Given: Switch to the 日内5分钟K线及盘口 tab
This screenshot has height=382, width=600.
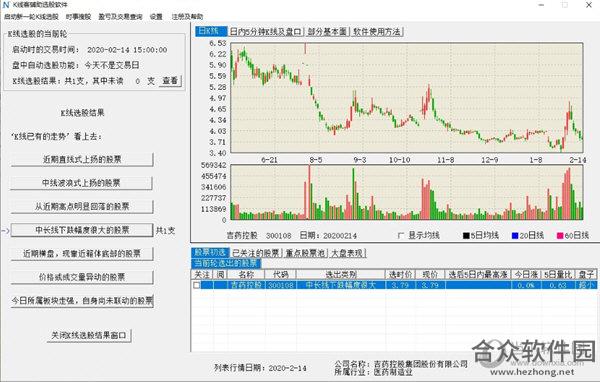Looking at the screenshot, I should click(x=266, y=32).
